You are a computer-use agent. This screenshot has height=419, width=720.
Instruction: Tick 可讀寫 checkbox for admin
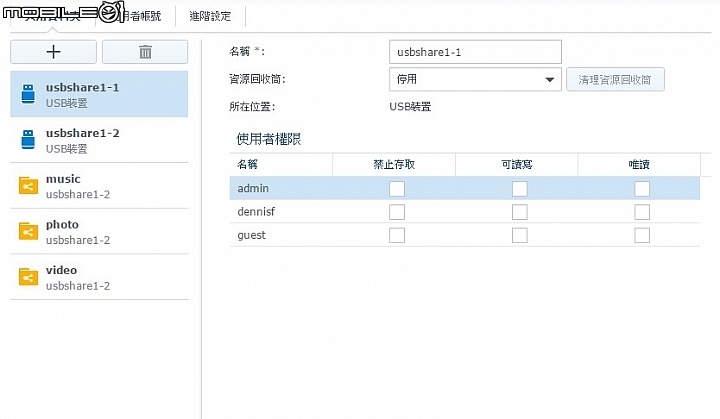coord(519,188)
